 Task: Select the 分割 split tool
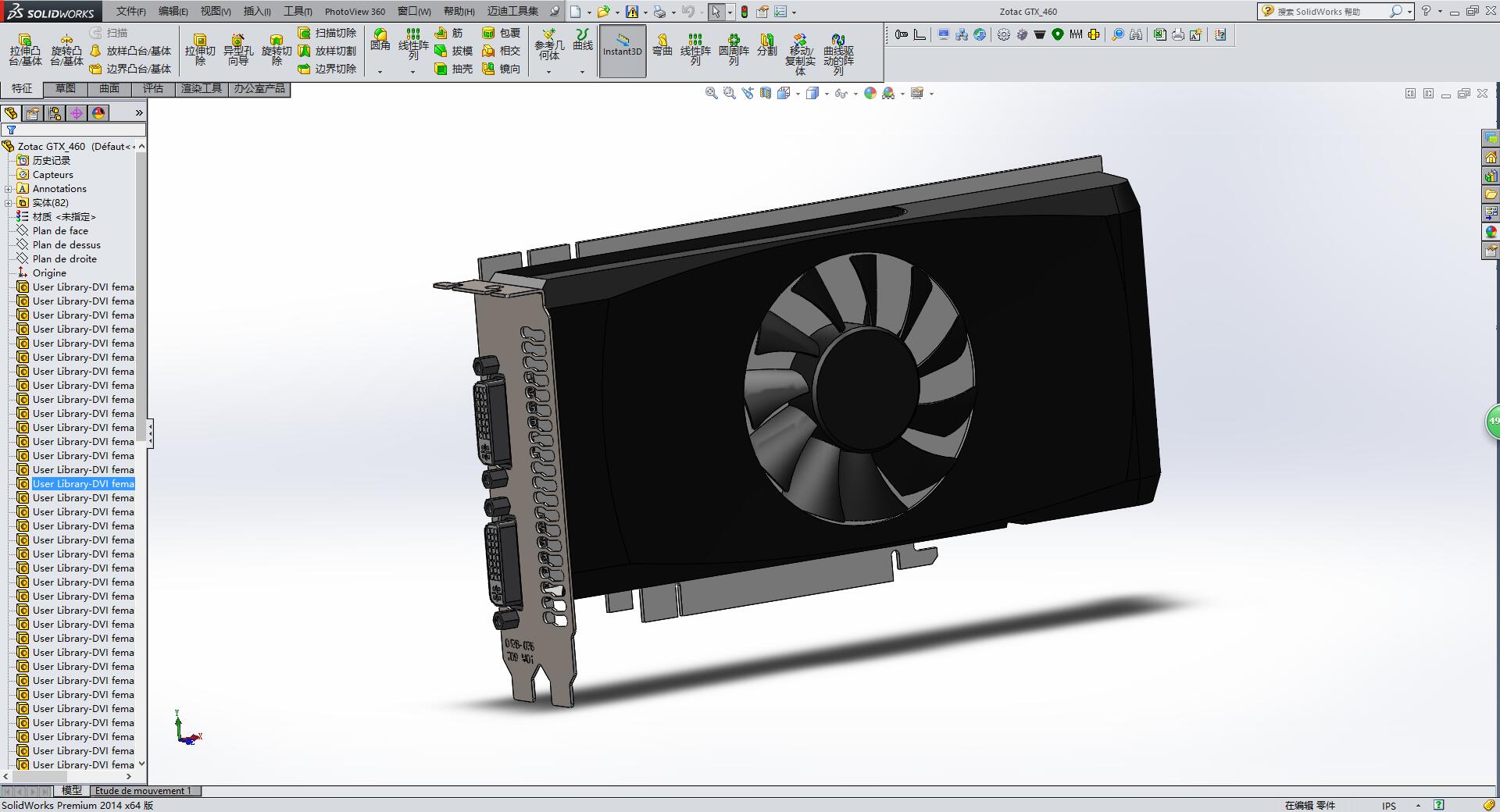coord(767,45)
